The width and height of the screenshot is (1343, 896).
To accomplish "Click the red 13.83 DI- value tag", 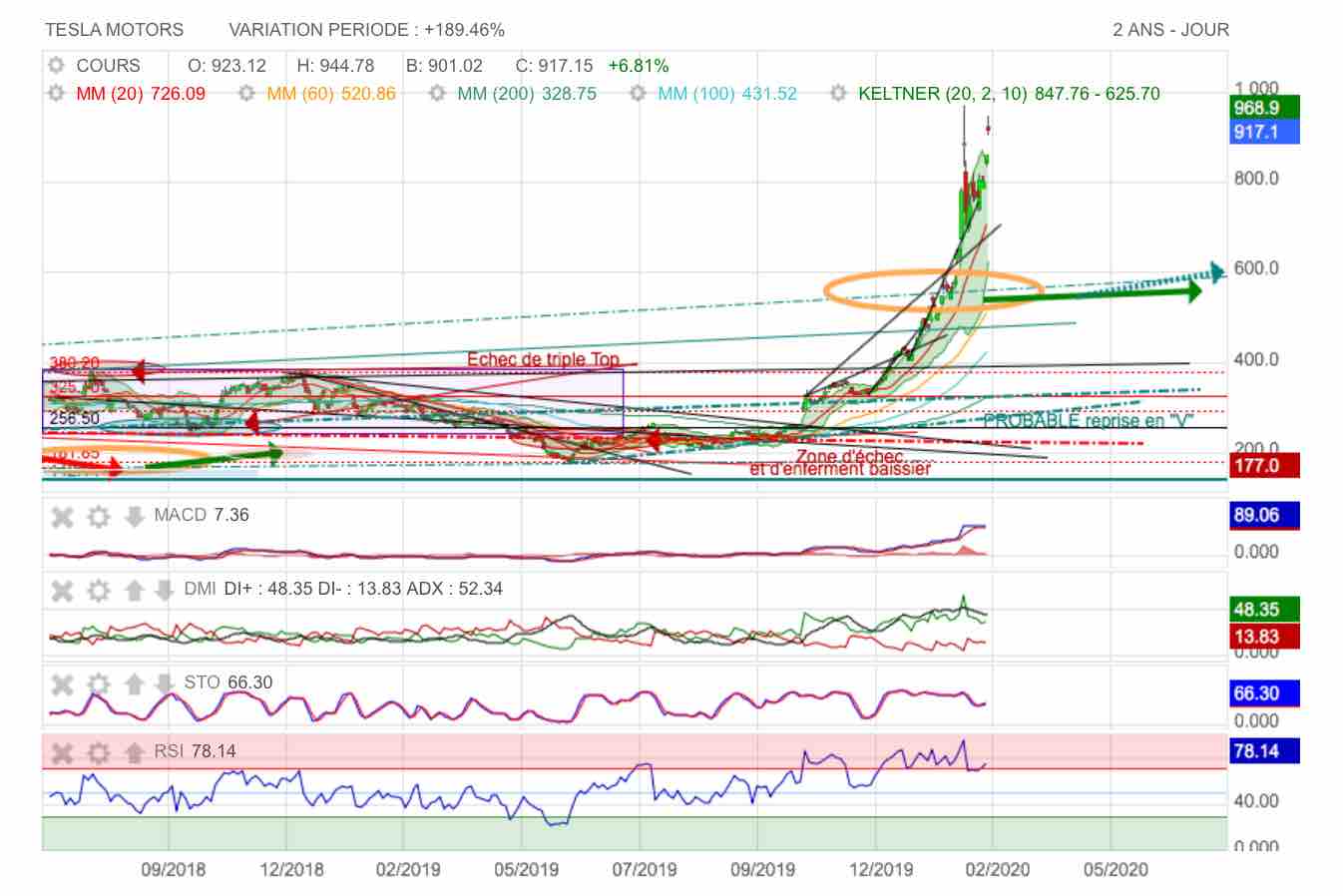I will tap(1265, 637).
